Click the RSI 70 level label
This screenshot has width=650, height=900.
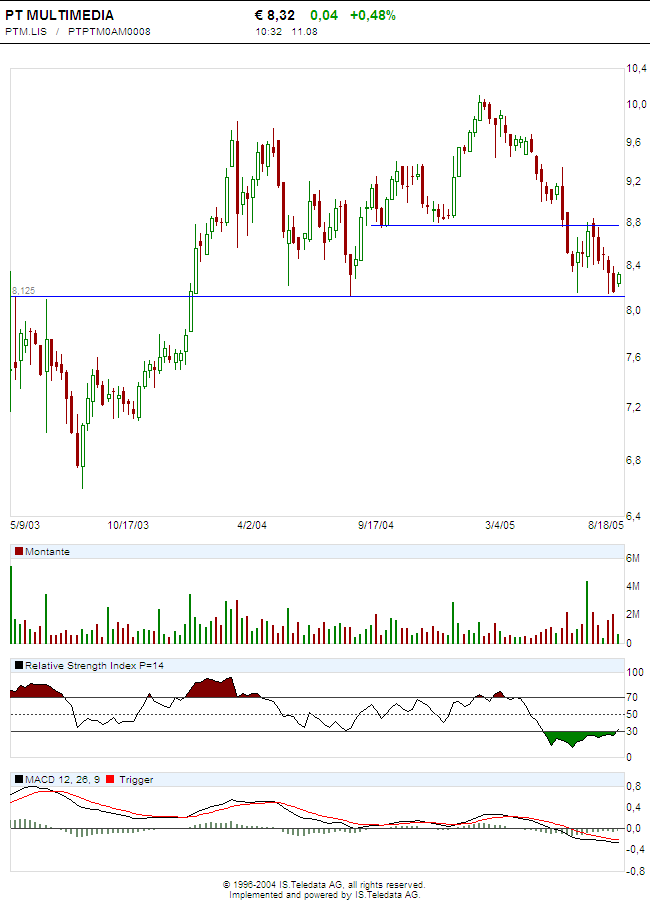tap(632, 697)
